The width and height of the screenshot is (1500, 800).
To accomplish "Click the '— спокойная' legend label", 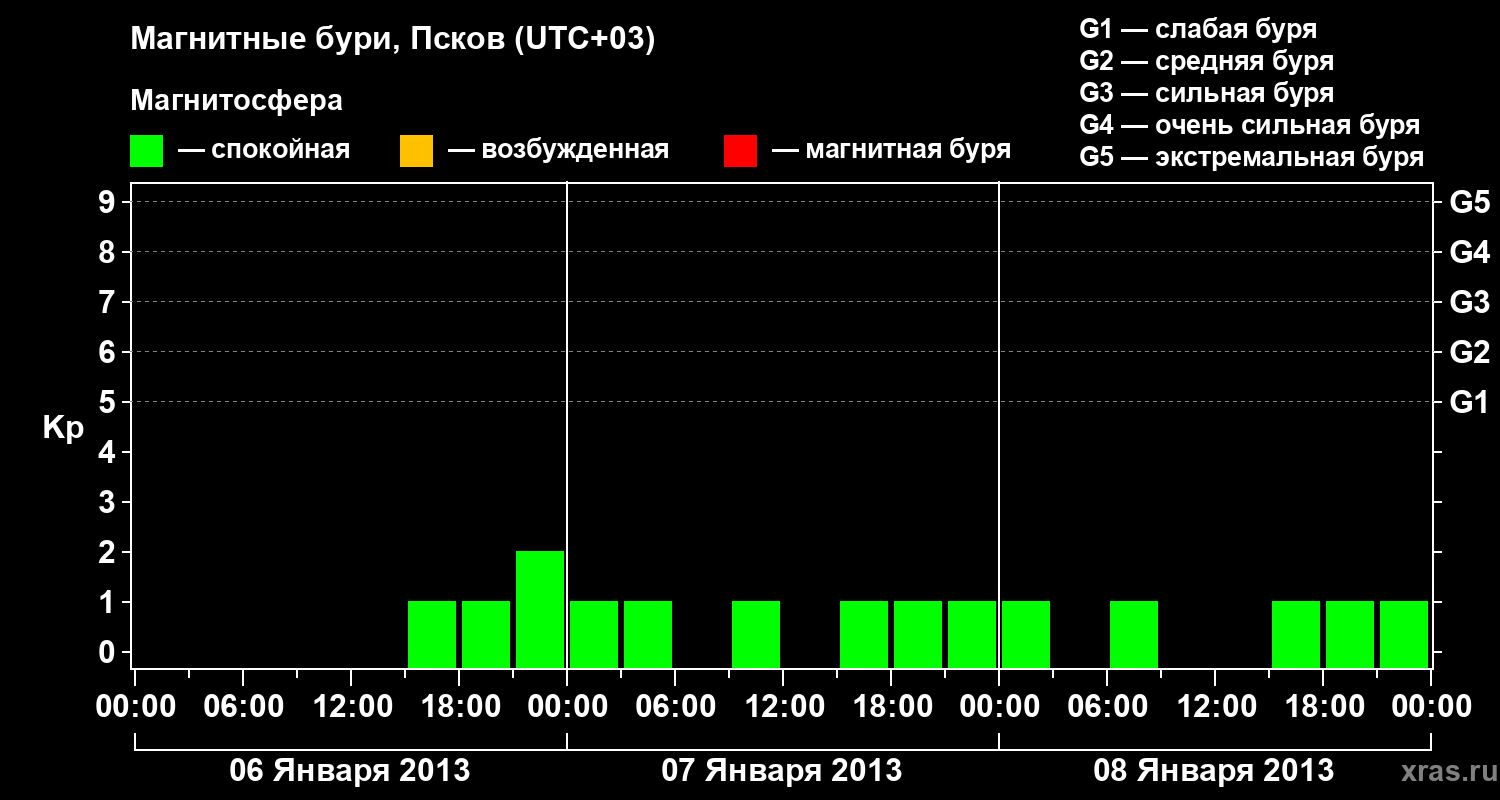I will click(264, 151).
